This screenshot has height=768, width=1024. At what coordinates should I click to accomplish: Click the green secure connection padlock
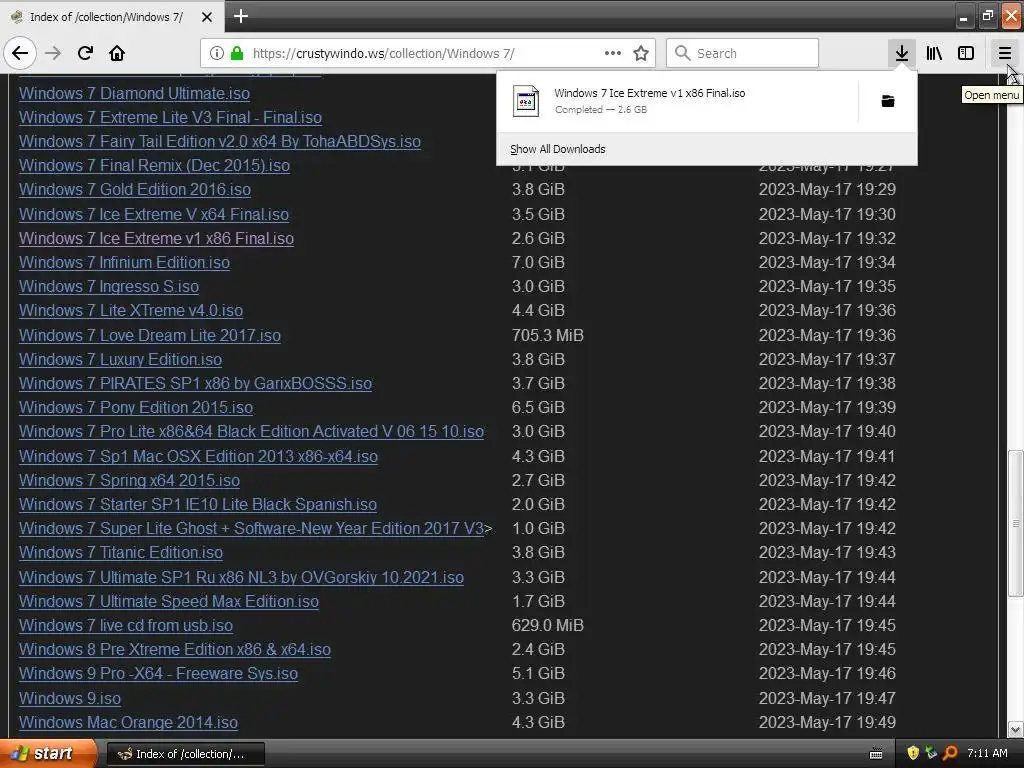237,53
